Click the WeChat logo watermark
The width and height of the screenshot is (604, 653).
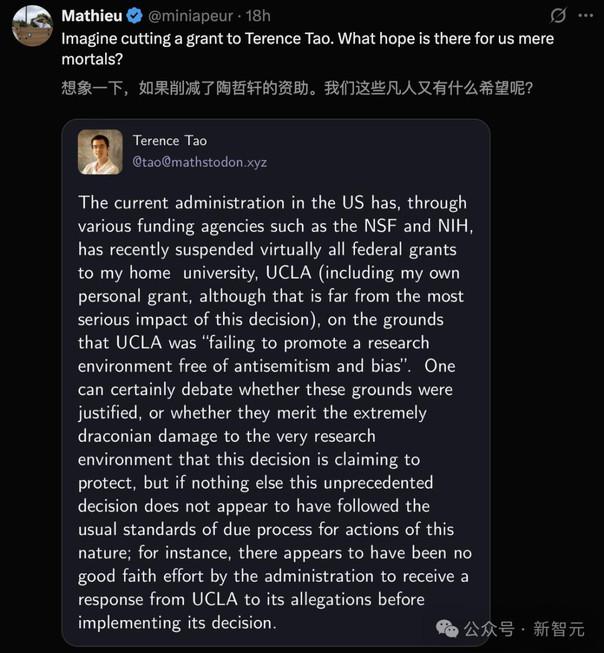[447, 628]
